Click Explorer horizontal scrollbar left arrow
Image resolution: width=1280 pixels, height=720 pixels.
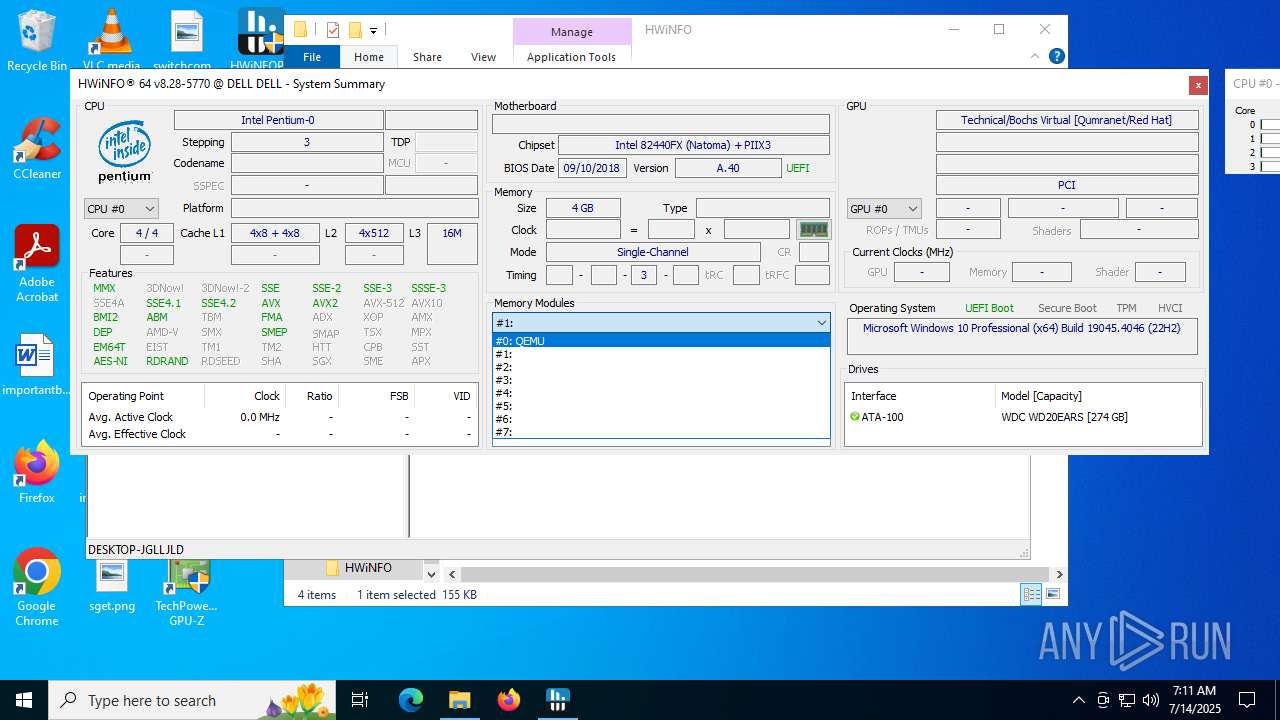coord(452,574)
